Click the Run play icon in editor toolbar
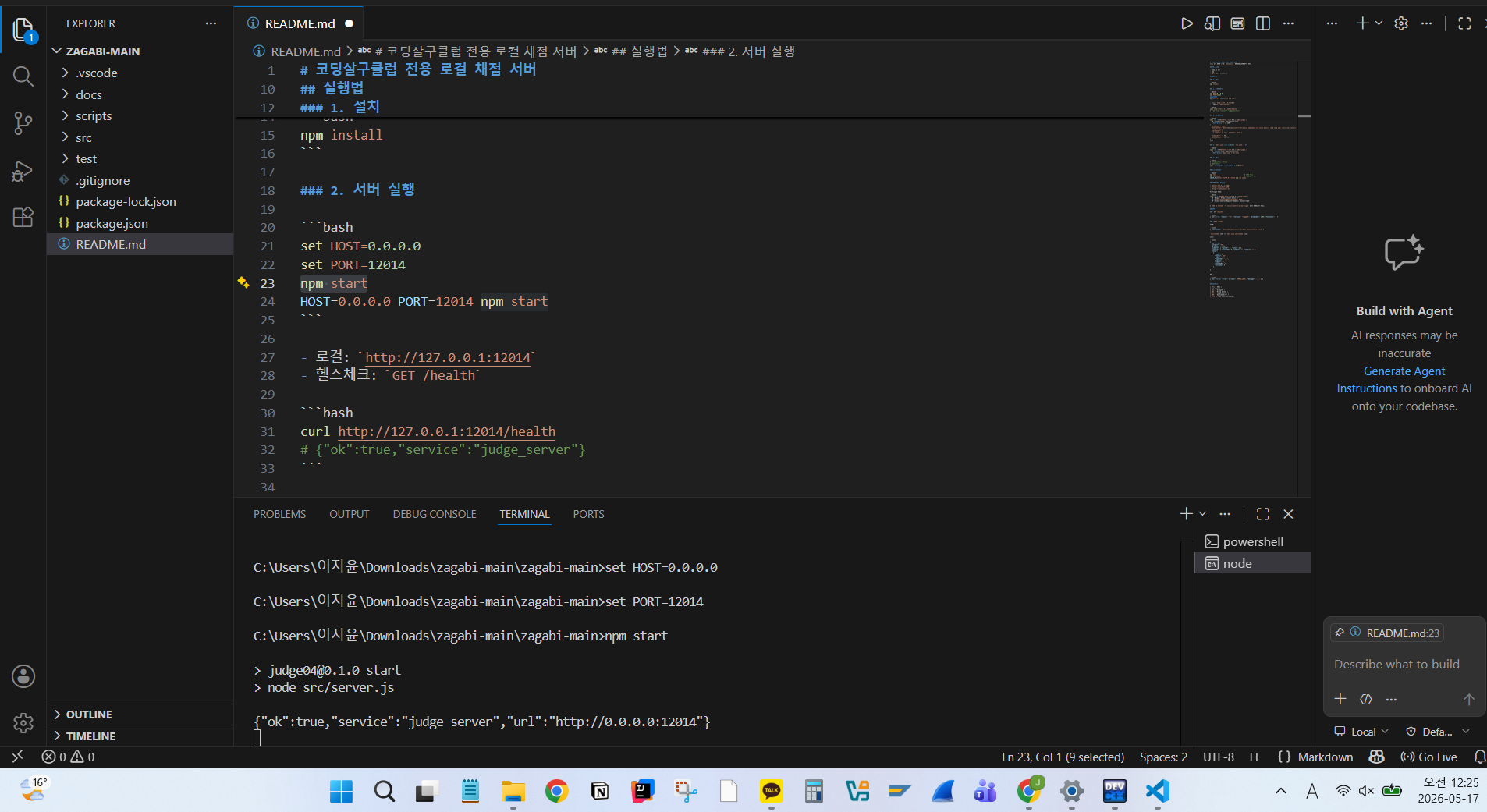This screenshot has height=812, width=1487. (1187, 23)
